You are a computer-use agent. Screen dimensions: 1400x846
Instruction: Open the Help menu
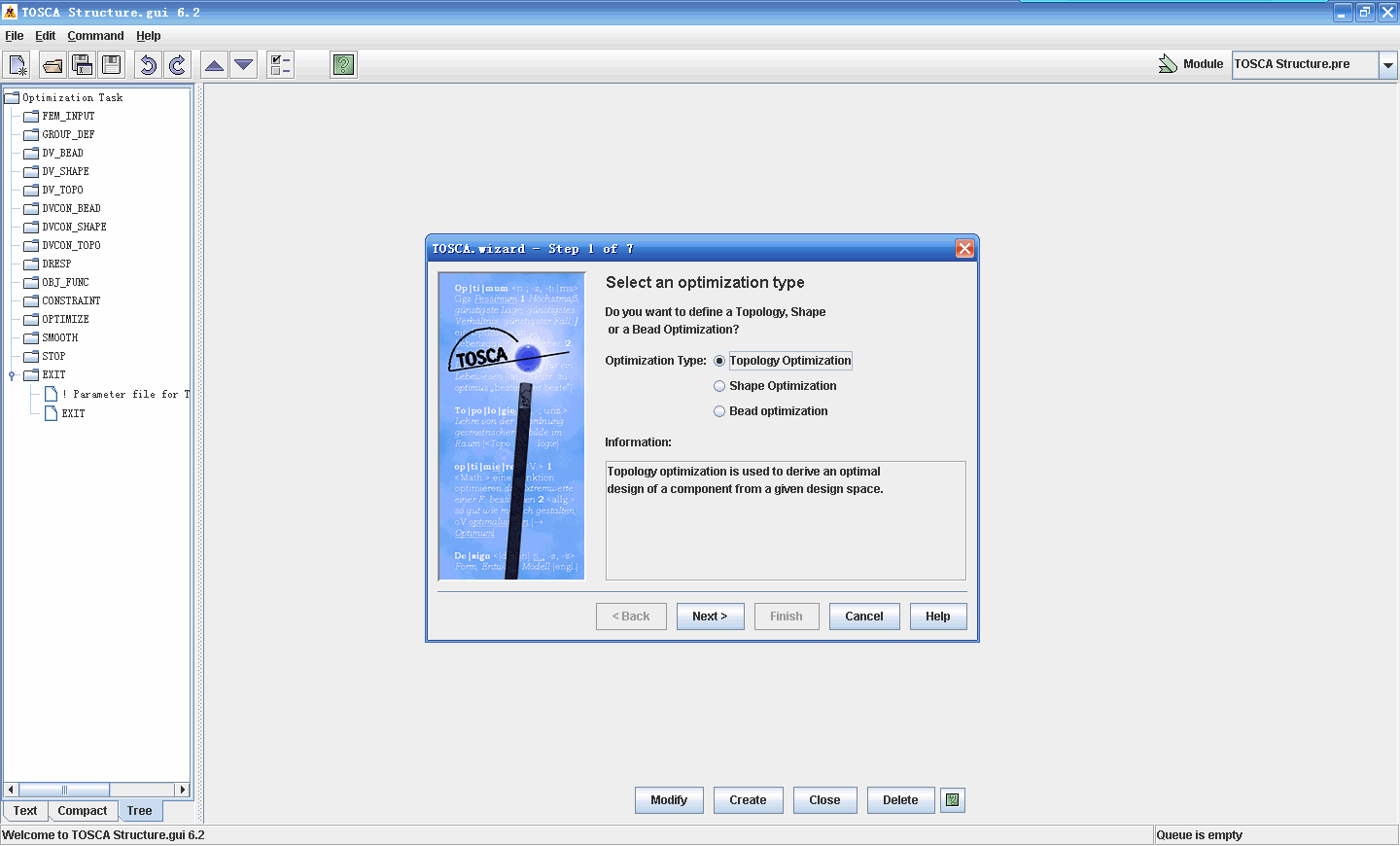[149, 36]
